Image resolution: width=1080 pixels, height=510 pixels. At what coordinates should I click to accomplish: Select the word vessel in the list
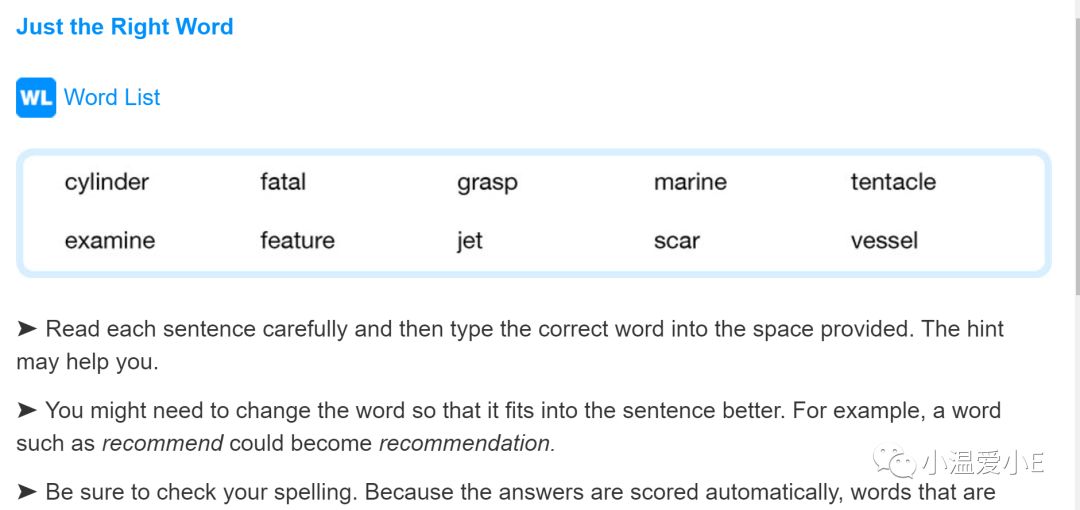click(x=884, y=240)
